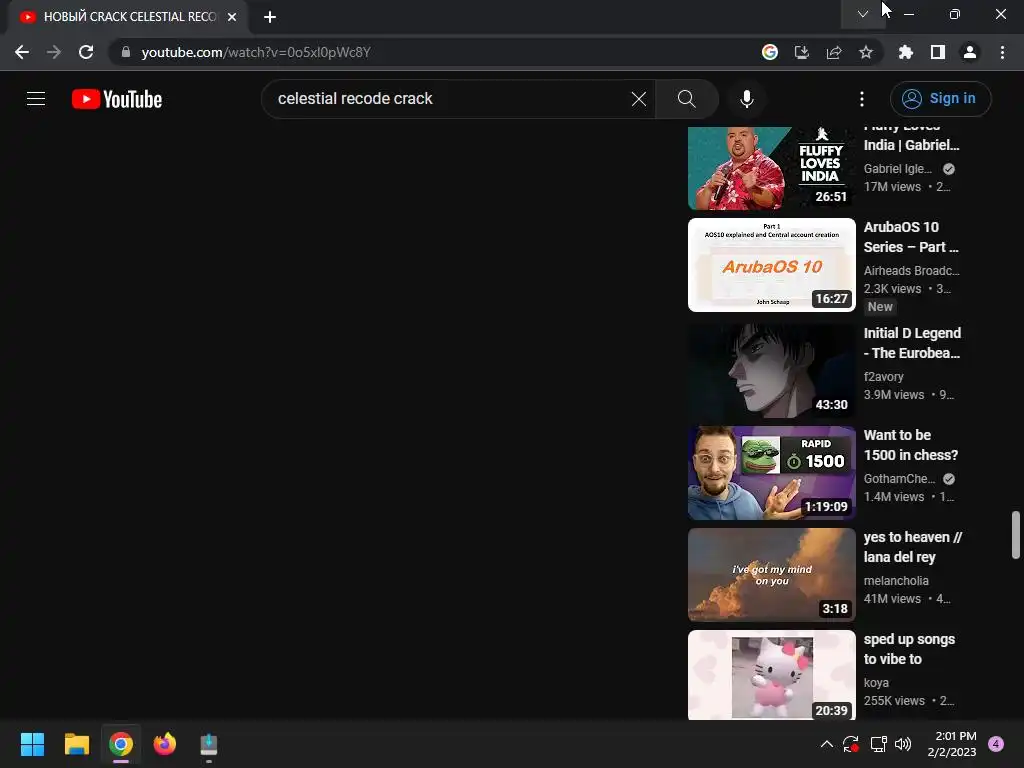Image resolution: width=1024 pixels, height=768 pixels.
Task: Click yes to heaven // lana del rey title
Action: point(913,547)
